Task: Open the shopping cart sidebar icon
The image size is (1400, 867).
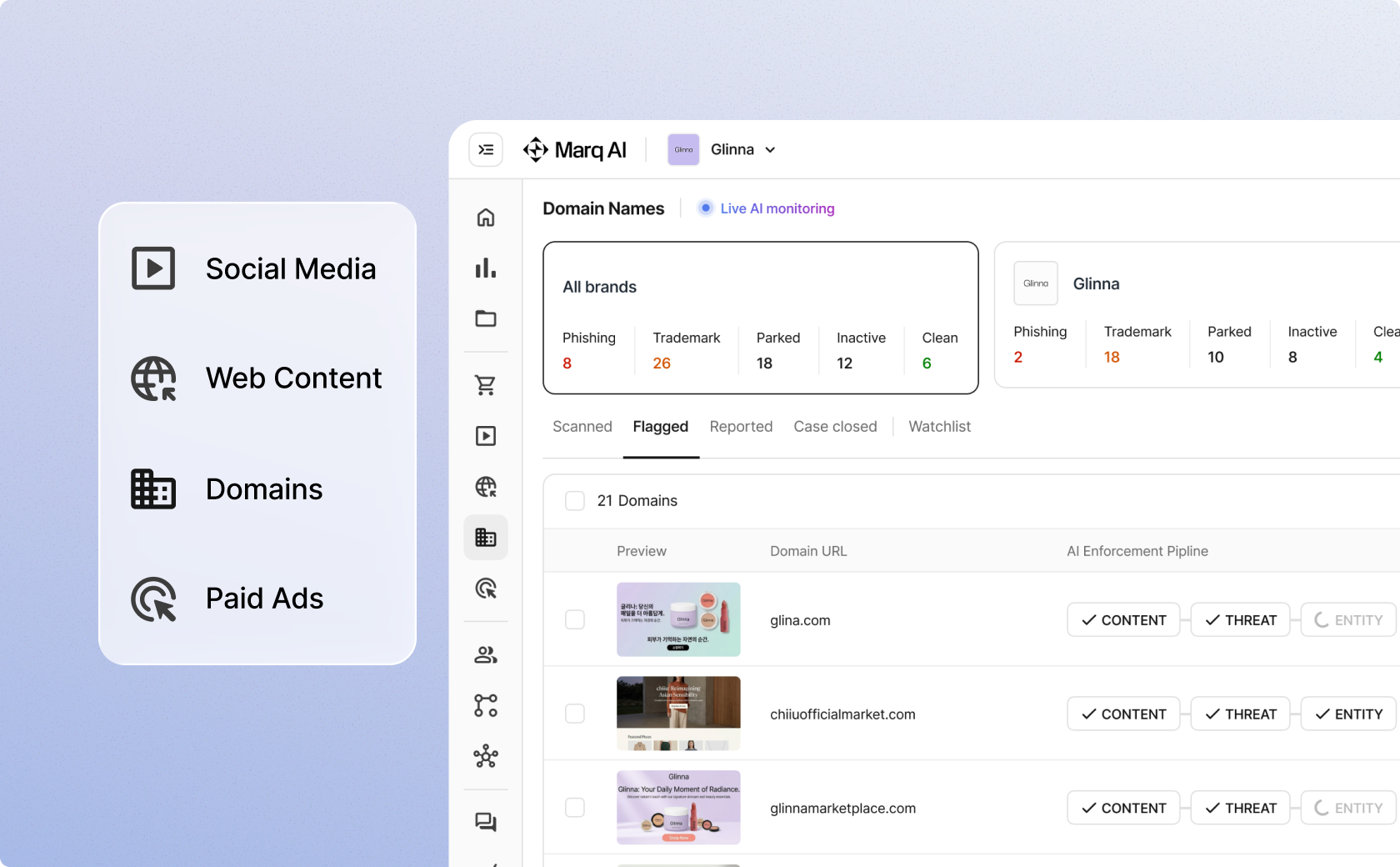Action: coord(486,385)
